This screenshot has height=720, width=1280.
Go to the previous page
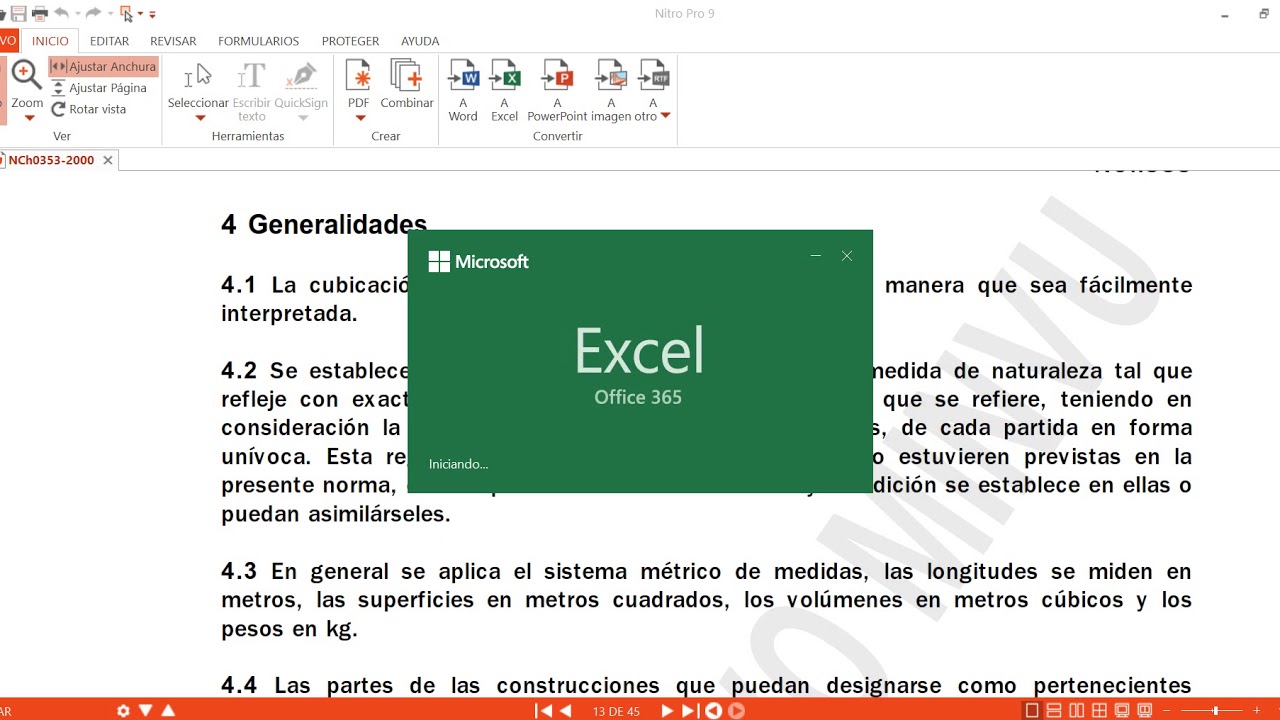tap(566, 711)
